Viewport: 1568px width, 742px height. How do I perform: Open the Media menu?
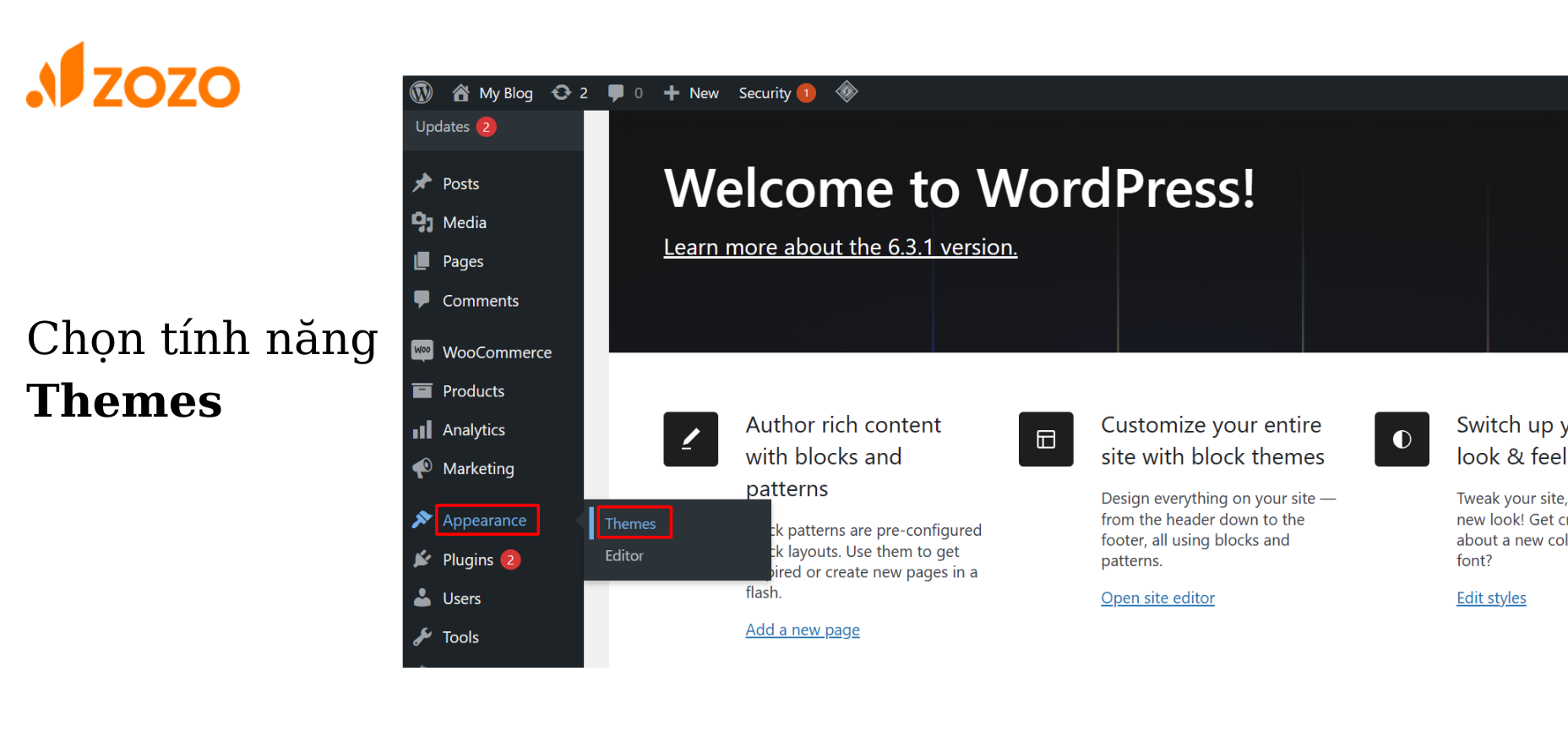coord(465,222)
